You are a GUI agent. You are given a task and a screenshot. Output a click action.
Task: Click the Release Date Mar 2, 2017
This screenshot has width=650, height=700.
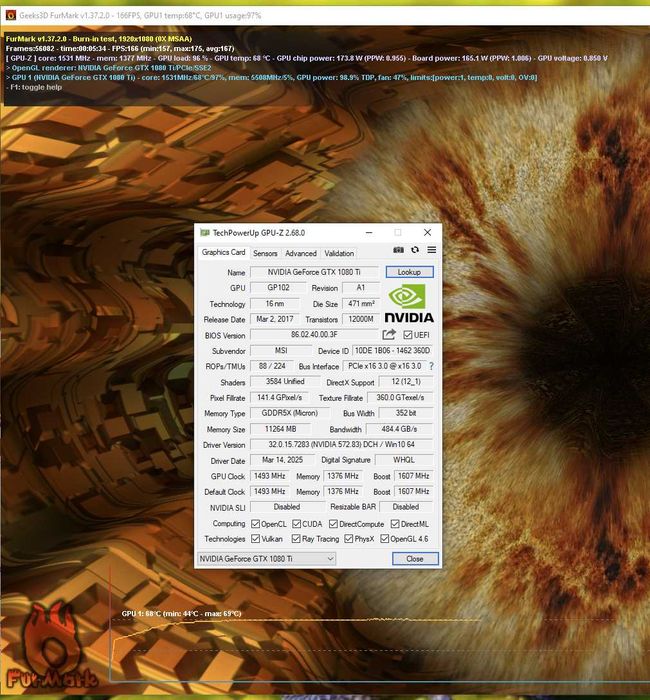pos(275,319)
